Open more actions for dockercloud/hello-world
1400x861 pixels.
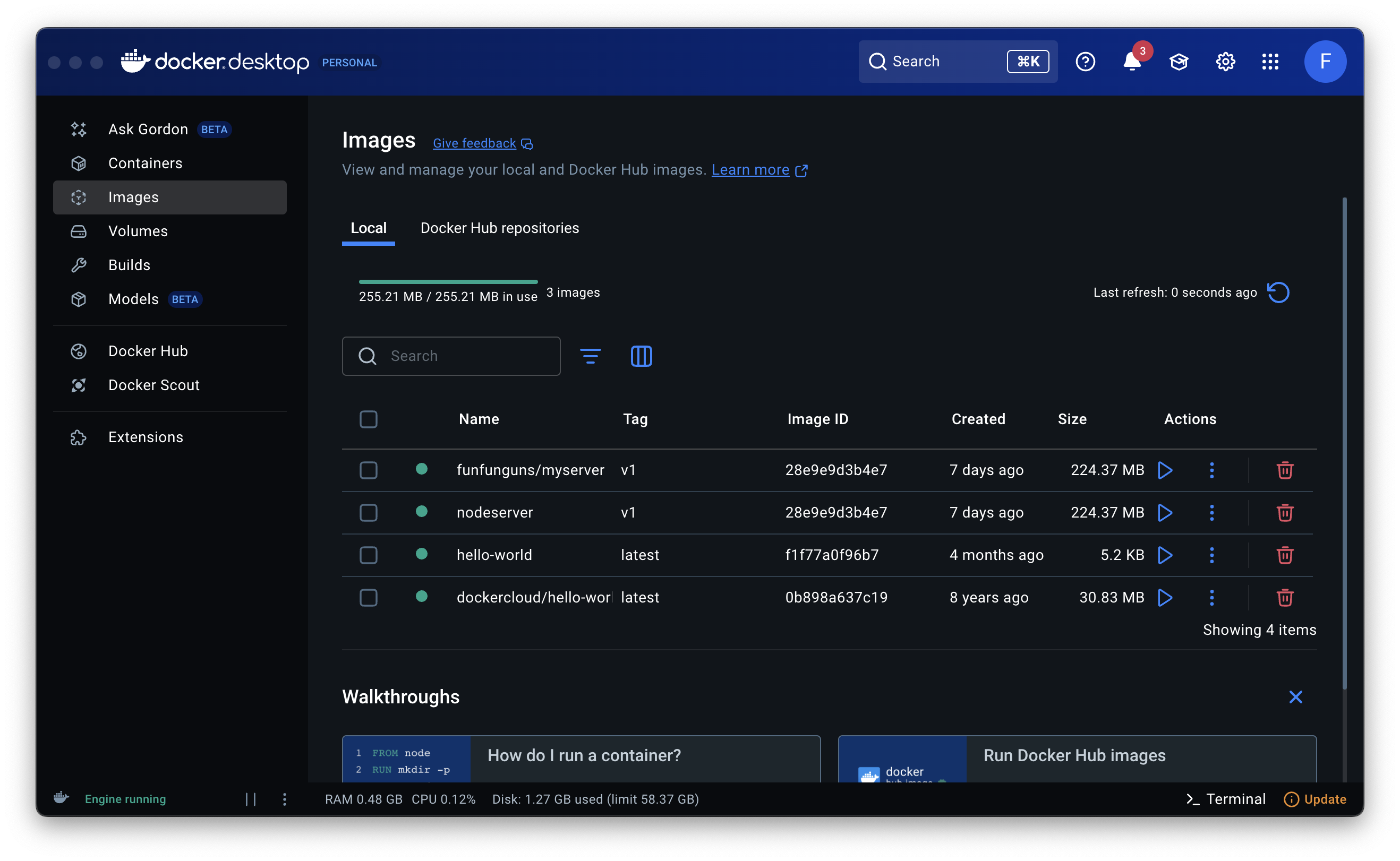tap(1212, 598)
